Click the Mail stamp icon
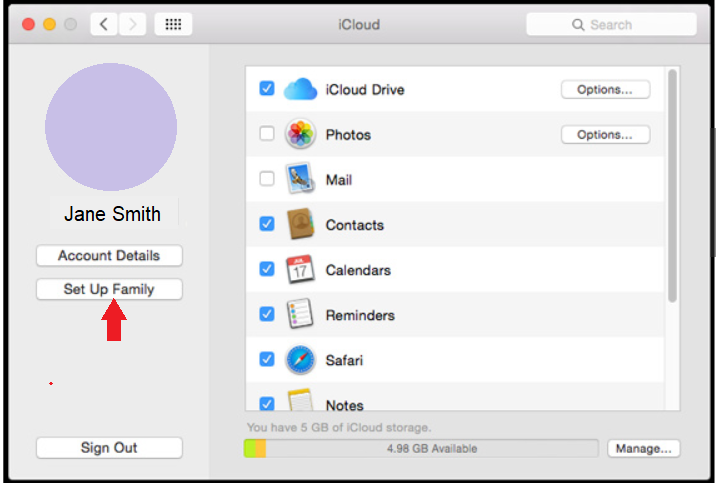 pyautogui.click(x=300, y=179)
